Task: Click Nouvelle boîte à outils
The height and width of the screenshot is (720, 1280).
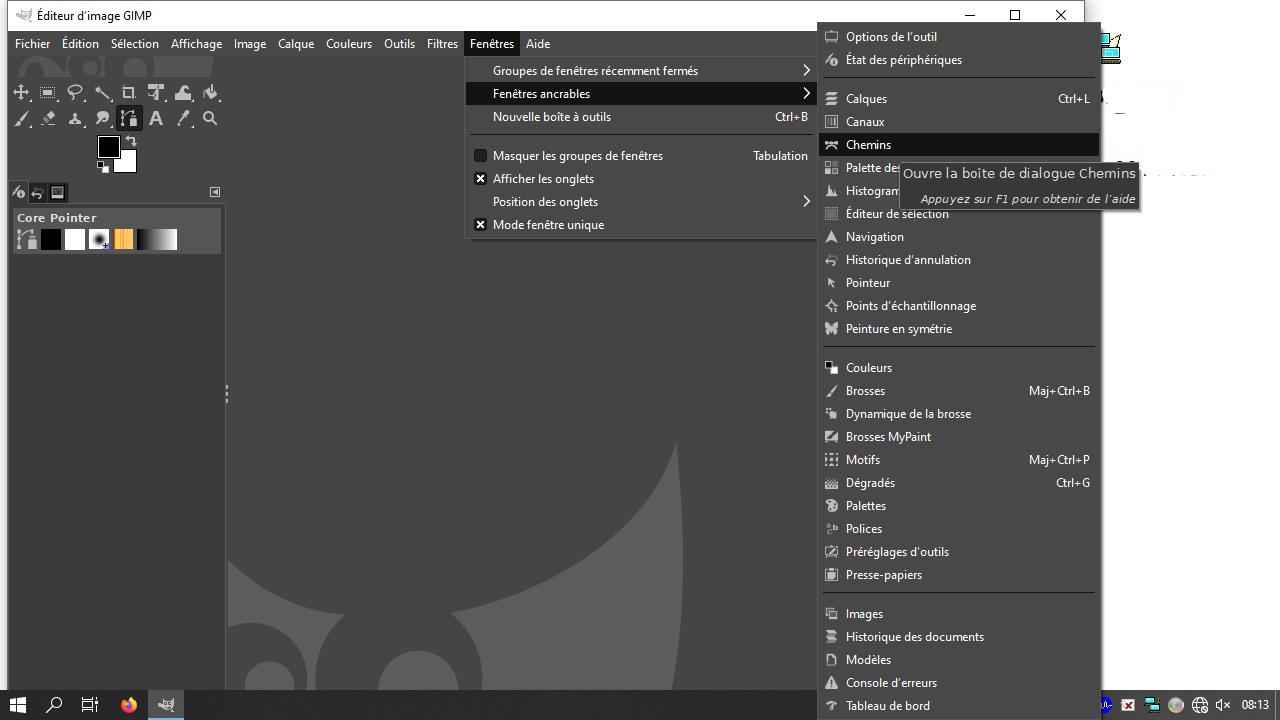Action: (x=552, y=117)
